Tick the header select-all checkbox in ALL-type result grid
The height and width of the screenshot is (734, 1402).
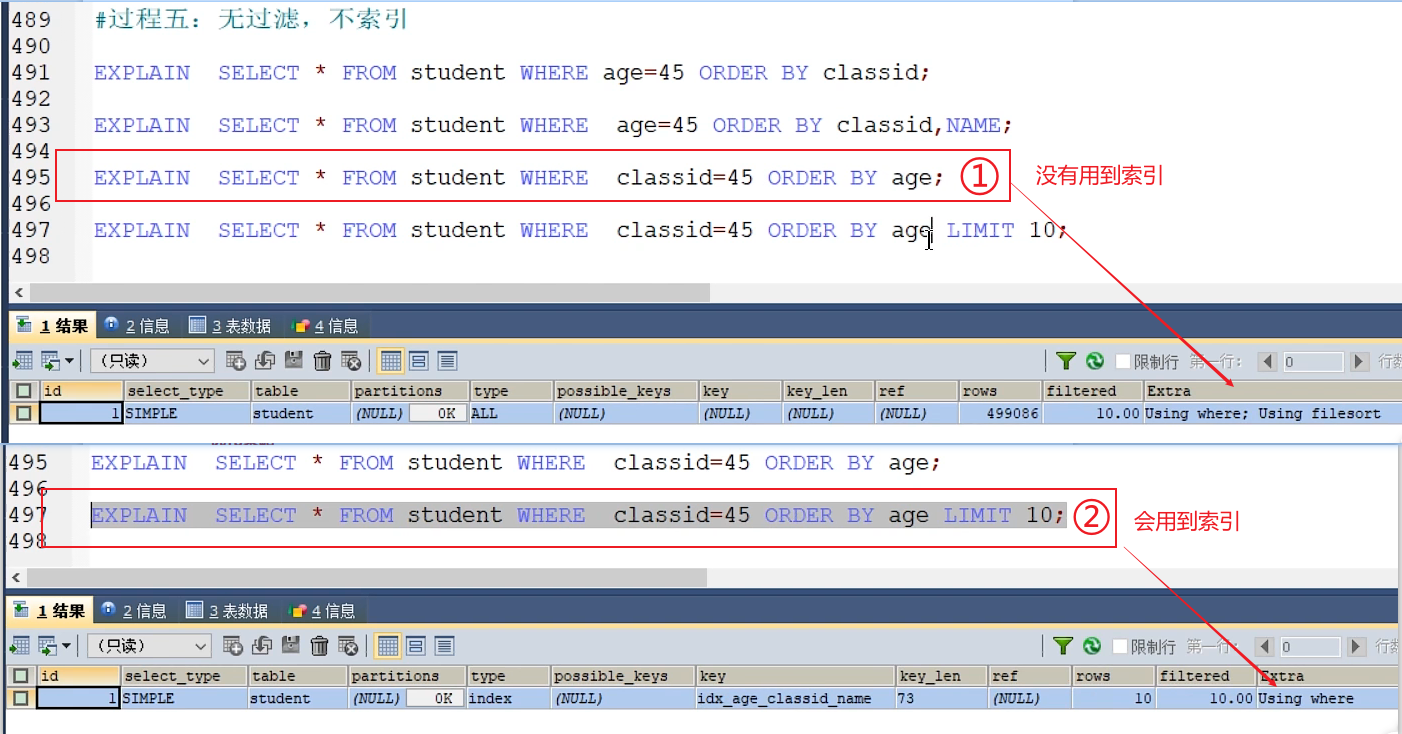[x=23, y=391]
